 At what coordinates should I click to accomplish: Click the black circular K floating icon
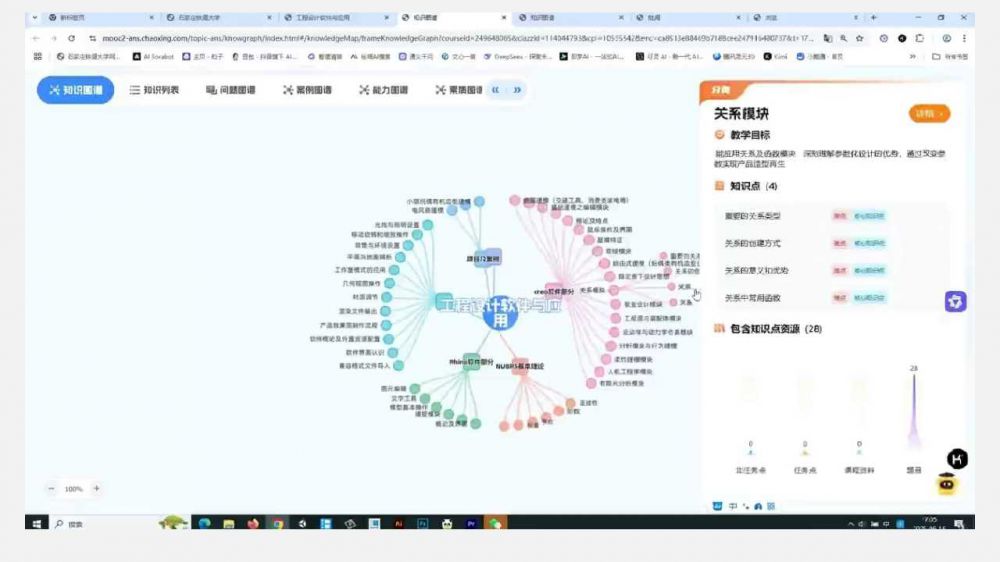(x=957, y=459)
